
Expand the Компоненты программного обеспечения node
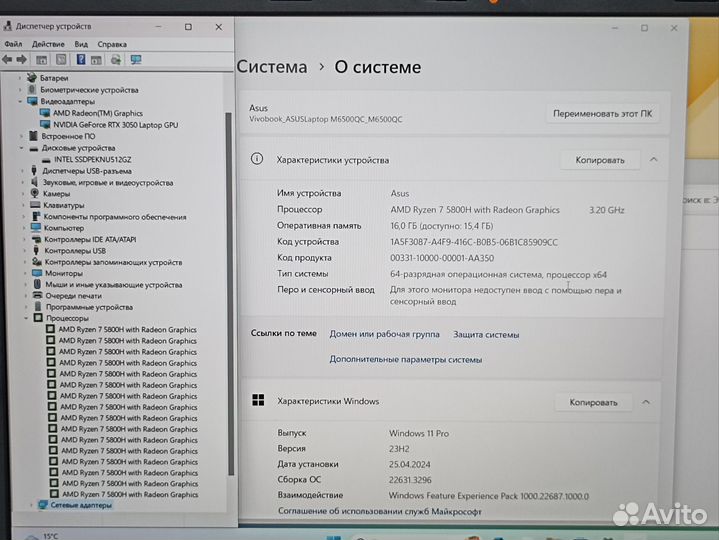[23, 216]
